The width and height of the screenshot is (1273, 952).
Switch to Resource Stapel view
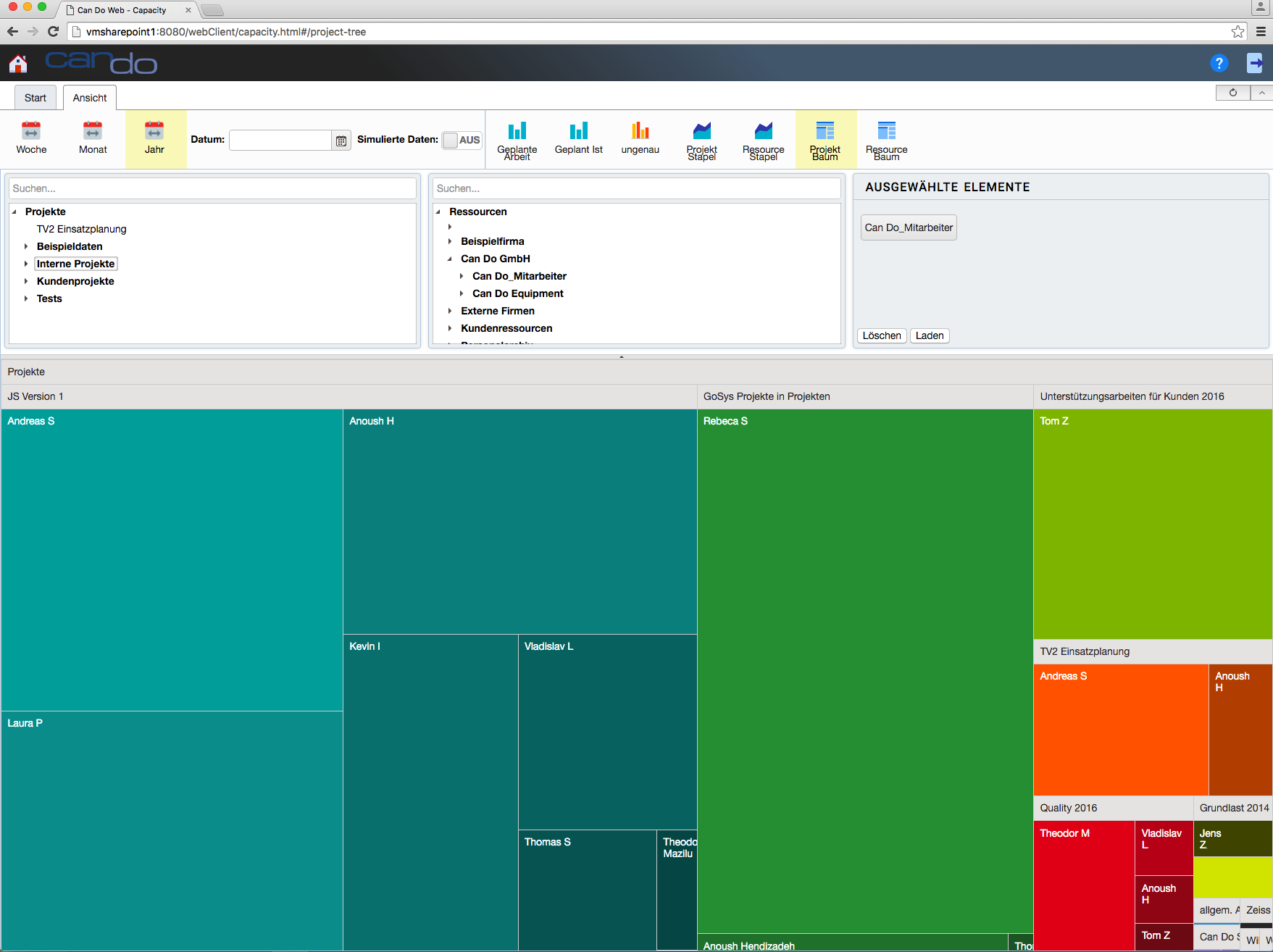tap(763, 141)
